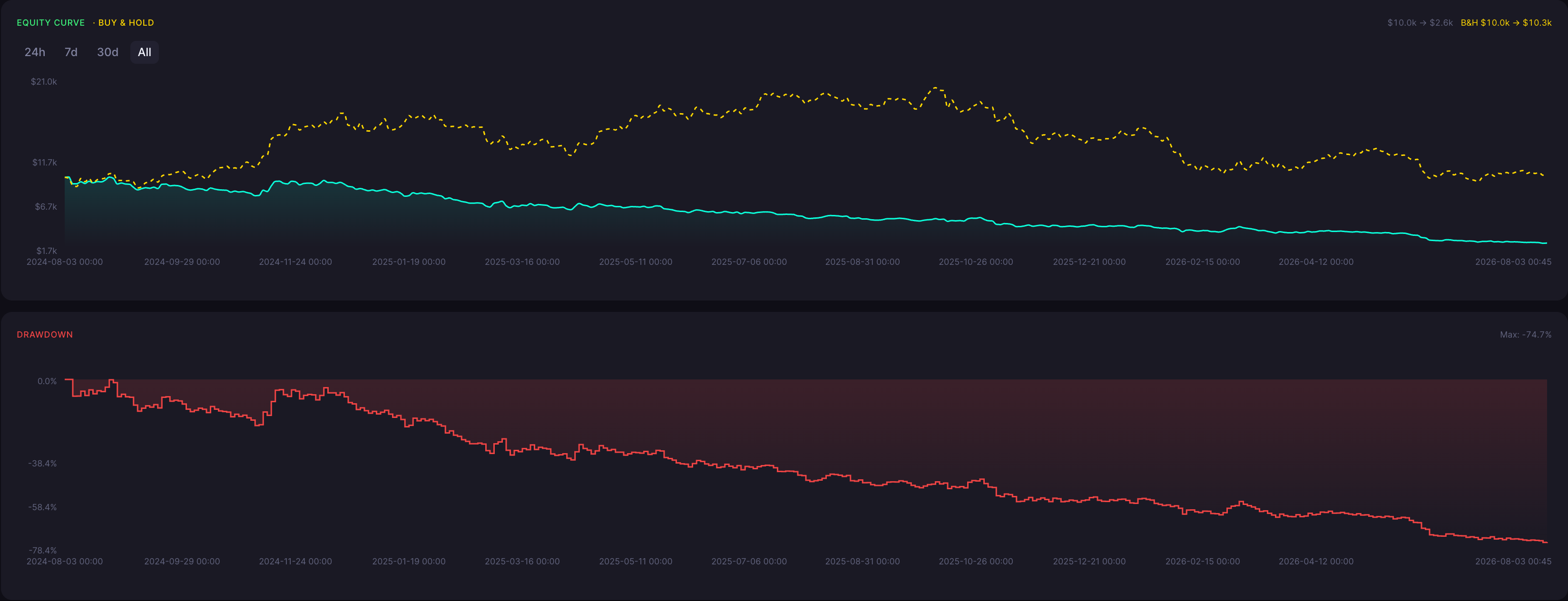Viewport: 1568px width, 601px height.
Task: Click 2025-08-31 00:00 on the equity chart axis
Action: pyautogui.click(x=862, y=262)
